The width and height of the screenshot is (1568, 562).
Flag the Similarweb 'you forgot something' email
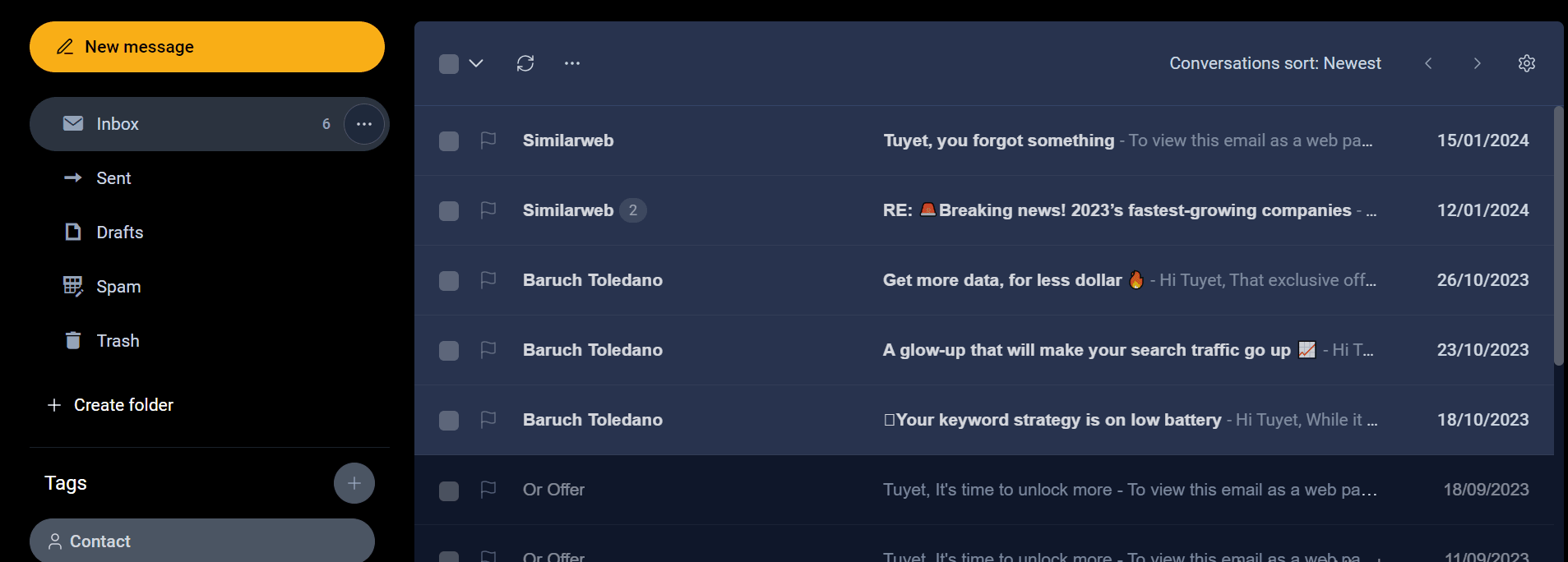coord(488,140)
